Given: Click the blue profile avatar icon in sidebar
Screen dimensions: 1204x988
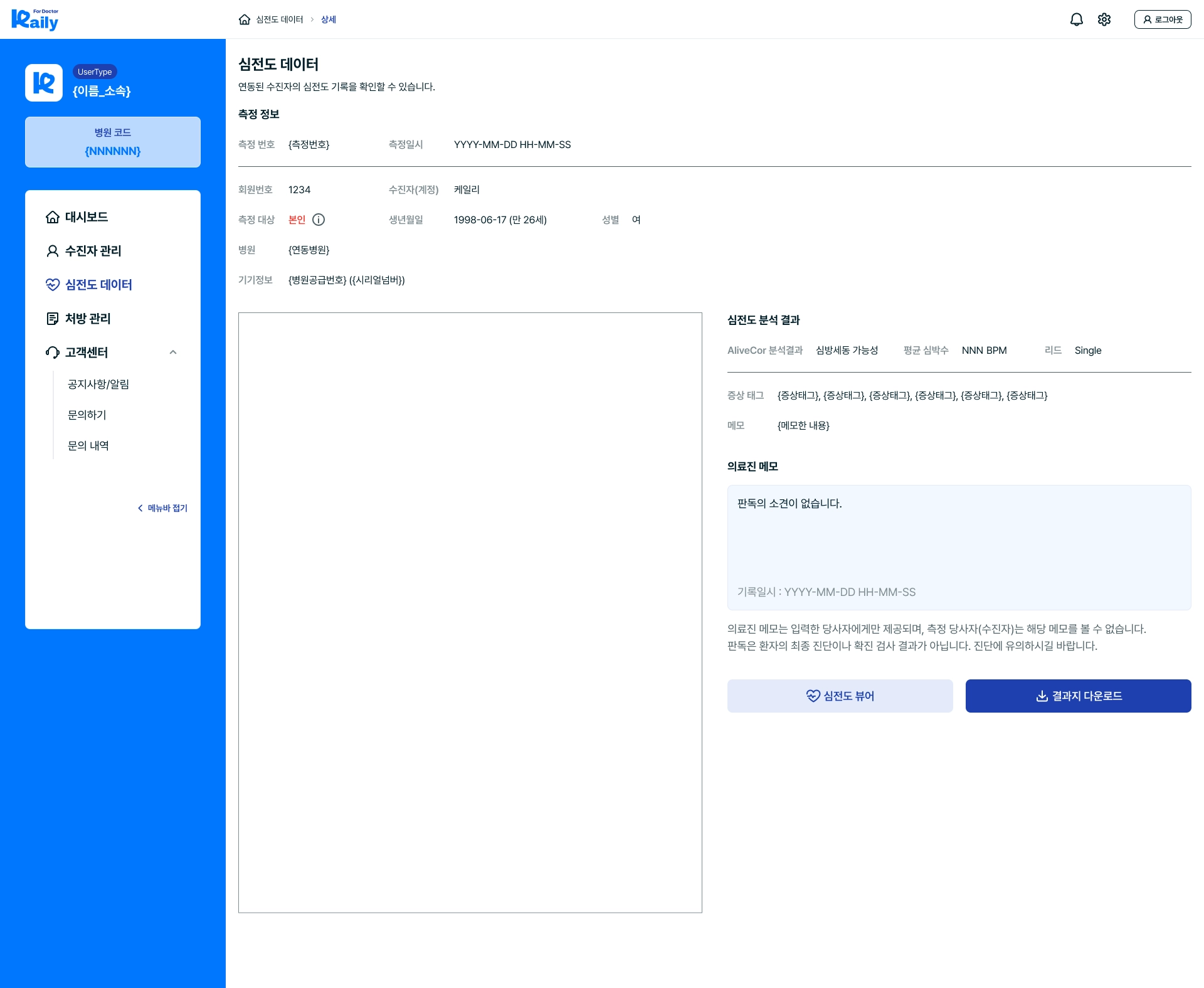Looking at the screenshot, I should [44, 83].
